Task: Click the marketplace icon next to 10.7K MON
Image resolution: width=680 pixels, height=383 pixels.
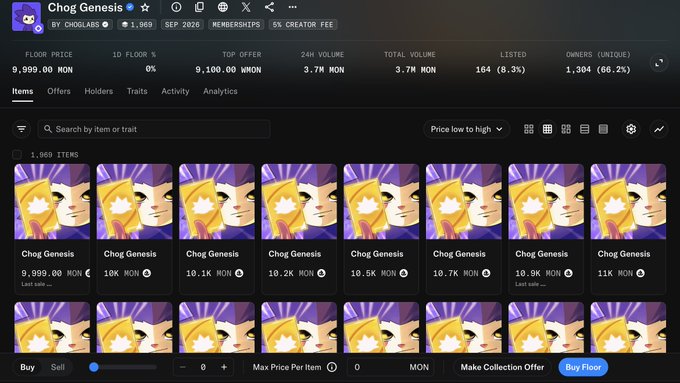Action: pyautogui.click(x=486, y=273)
